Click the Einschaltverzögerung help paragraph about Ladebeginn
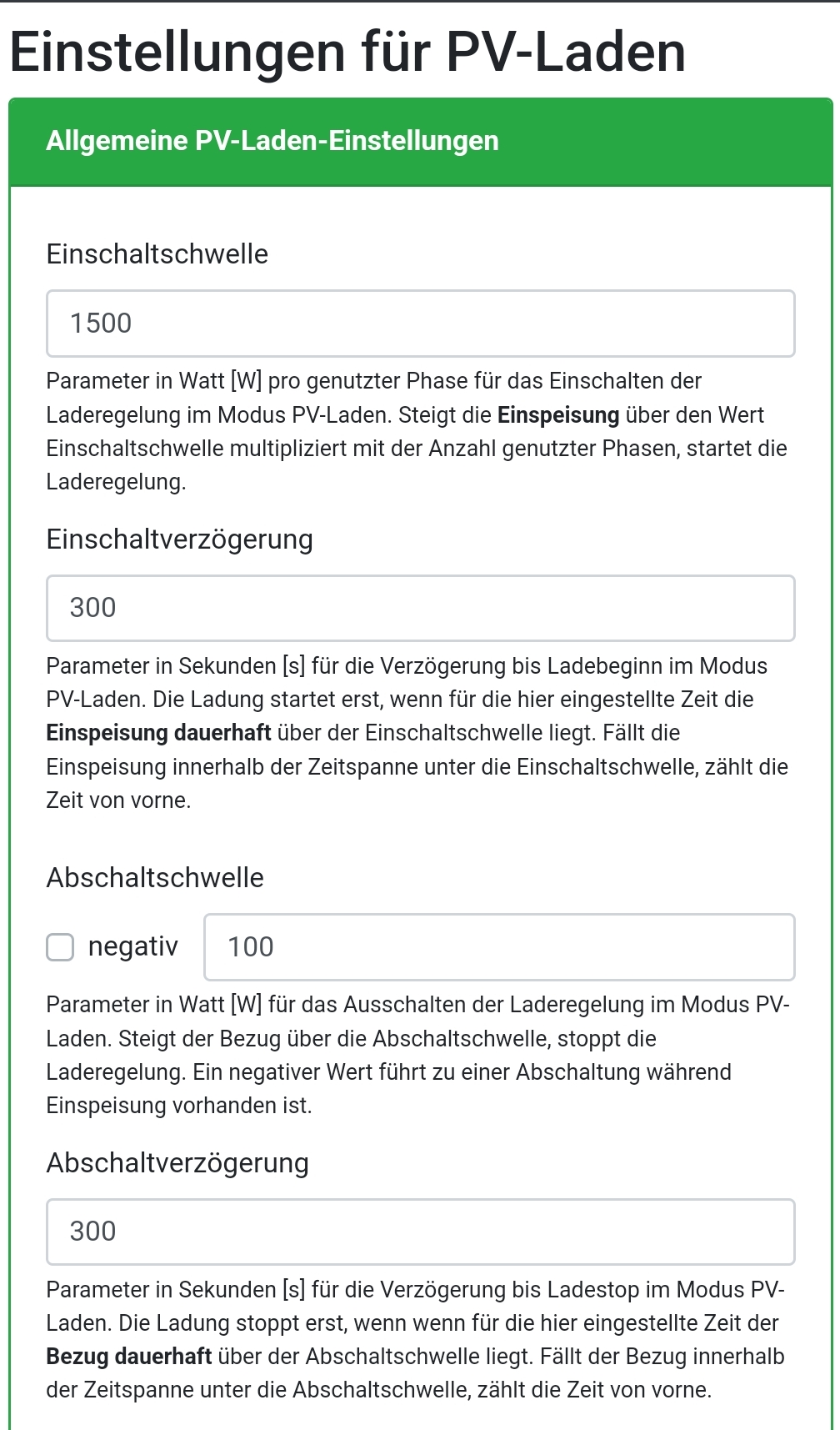This screenshot has height=1430, width=840. [x=407, y=666]
